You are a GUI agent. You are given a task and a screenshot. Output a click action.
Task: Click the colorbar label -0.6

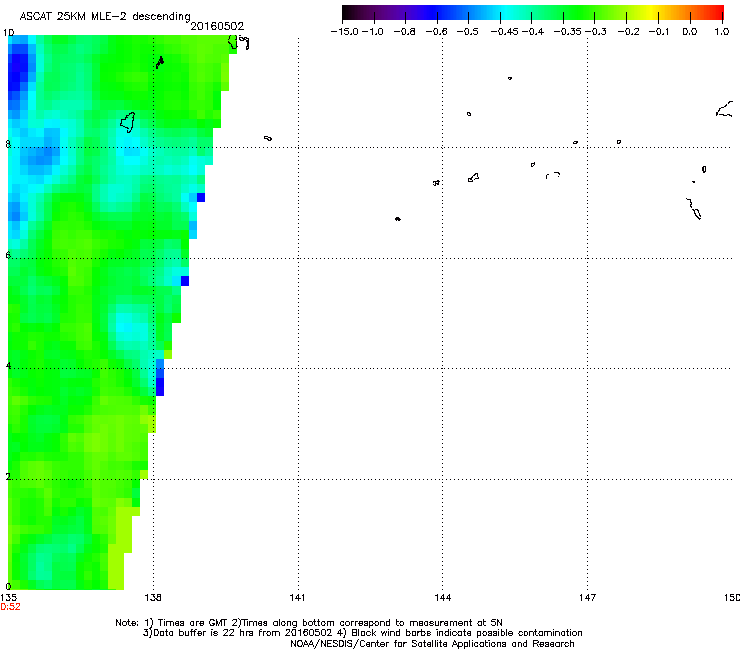pos(437,32)
